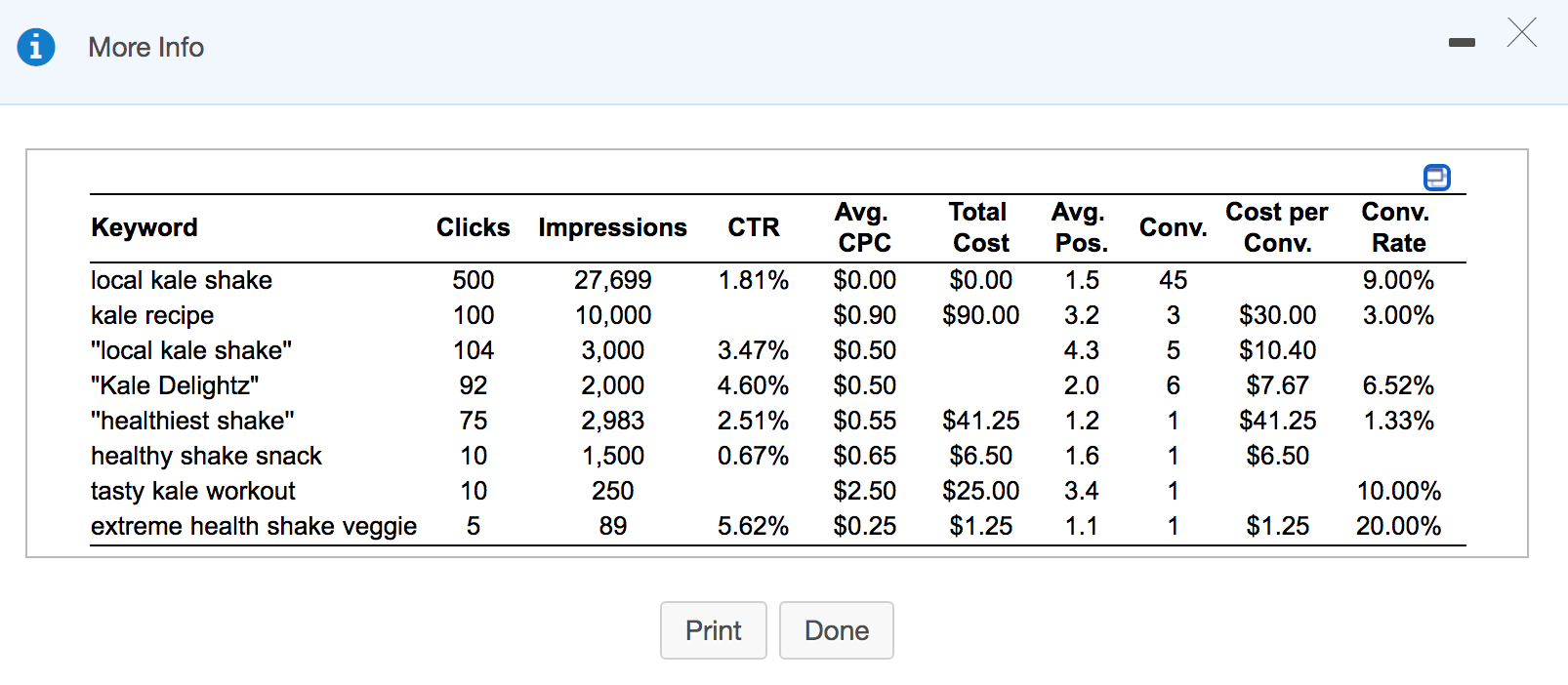The width and height of the screenshot is (1568, 685).
Task: Click the healthy shake snack keyword
Action: click(x=206, y=456)
